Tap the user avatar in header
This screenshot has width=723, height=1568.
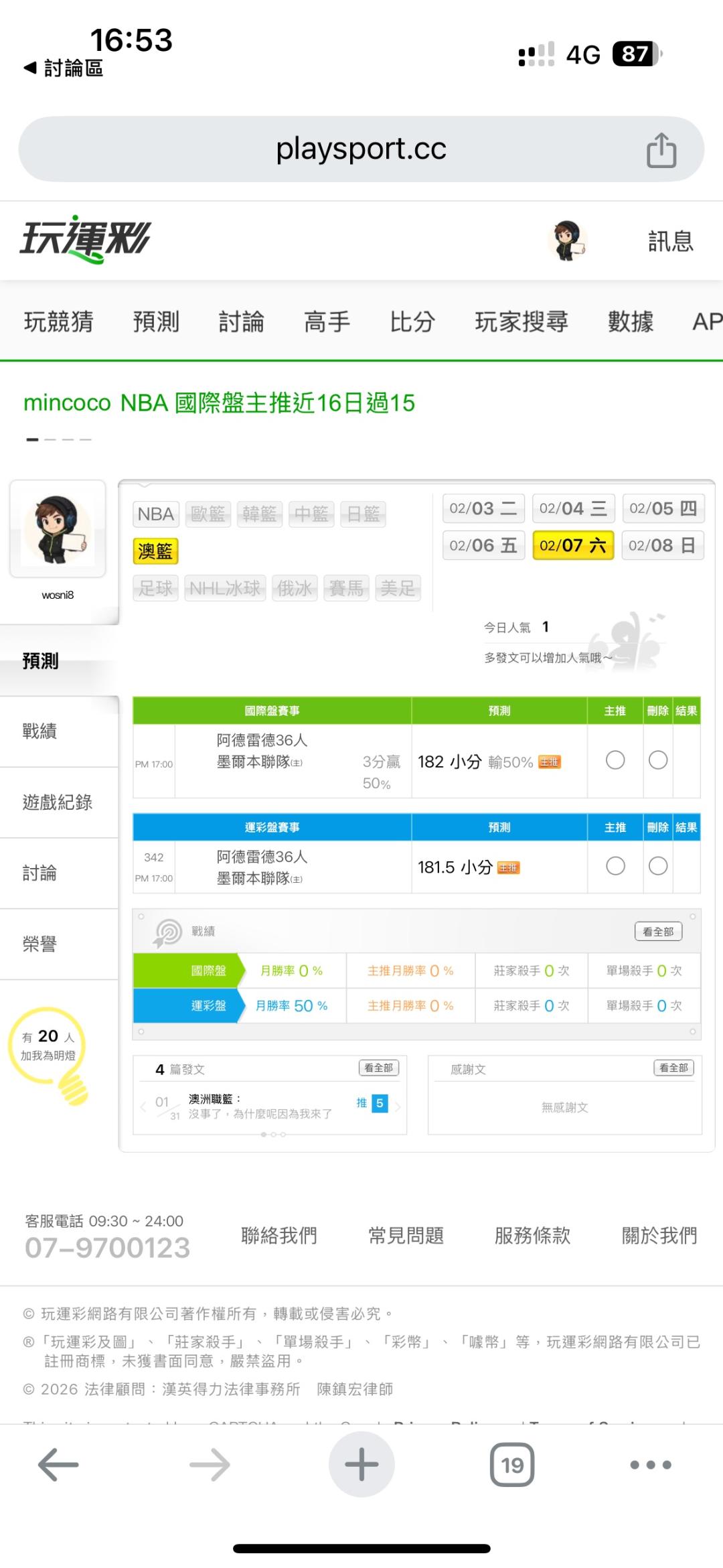click(567, 240)
